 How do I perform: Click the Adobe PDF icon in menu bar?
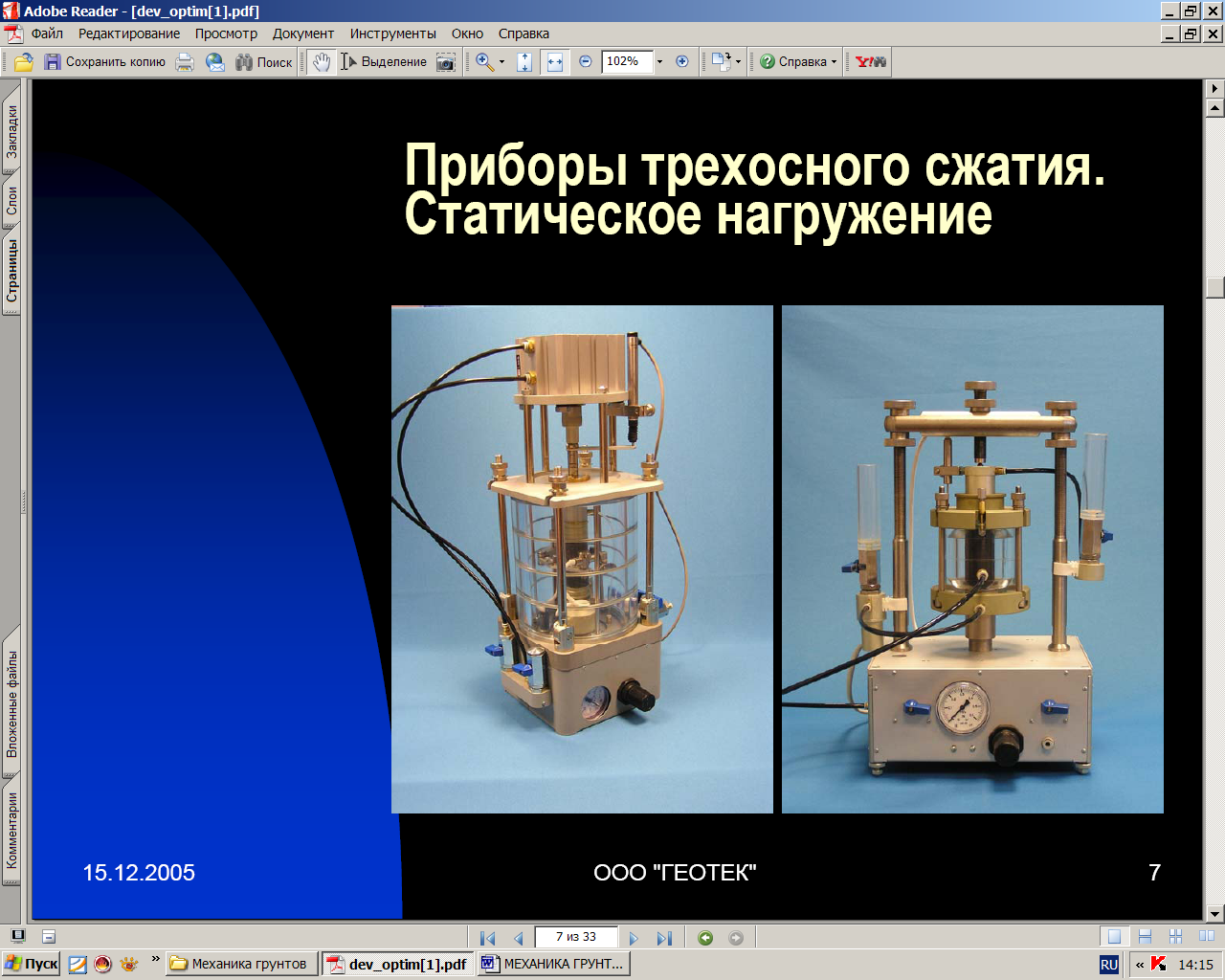click(x=13, y=33)
